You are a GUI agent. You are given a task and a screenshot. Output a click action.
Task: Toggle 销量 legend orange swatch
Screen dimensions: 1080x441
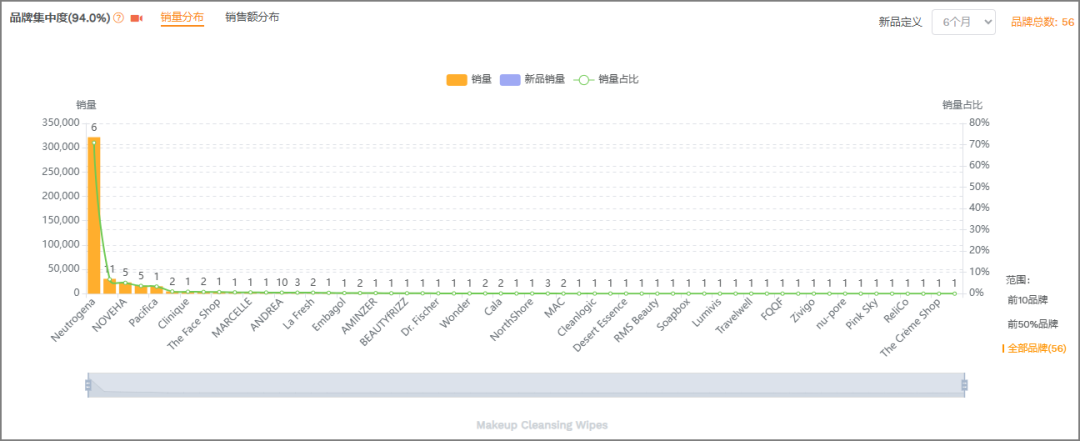[456, 79]
